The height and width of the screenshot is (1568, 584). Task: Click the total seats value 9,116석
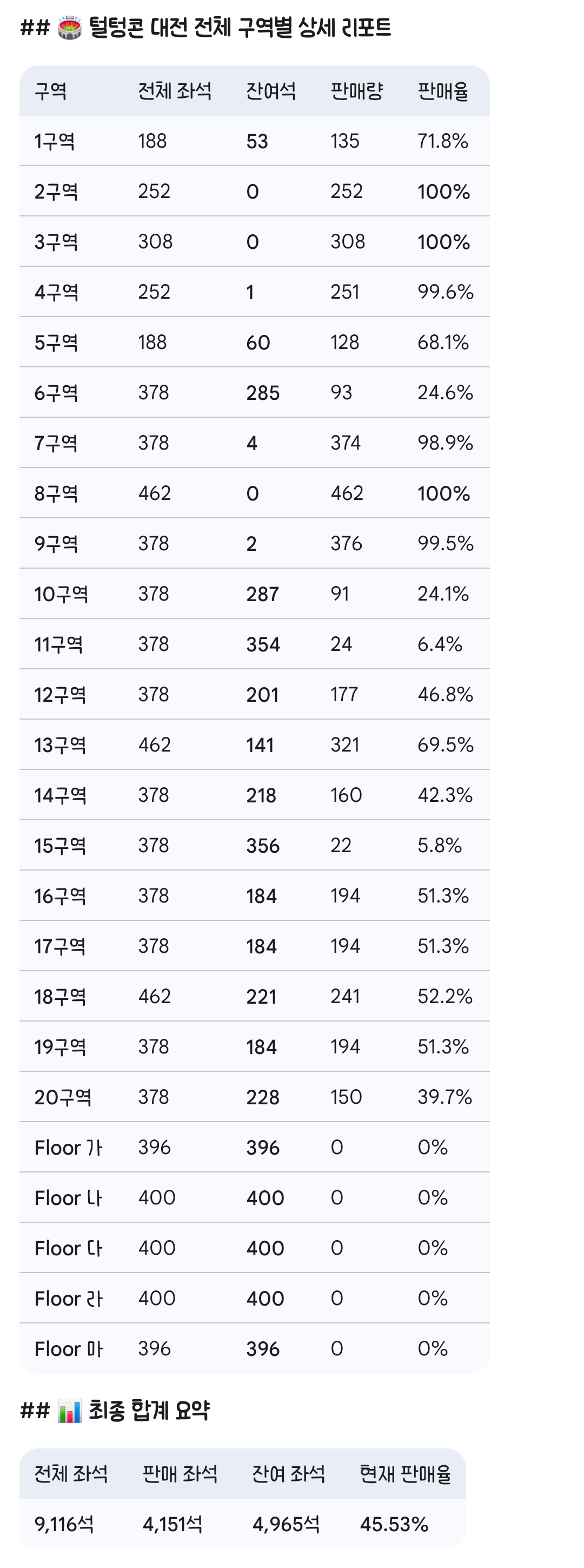pyautogui.click(x=64, y=1524)
